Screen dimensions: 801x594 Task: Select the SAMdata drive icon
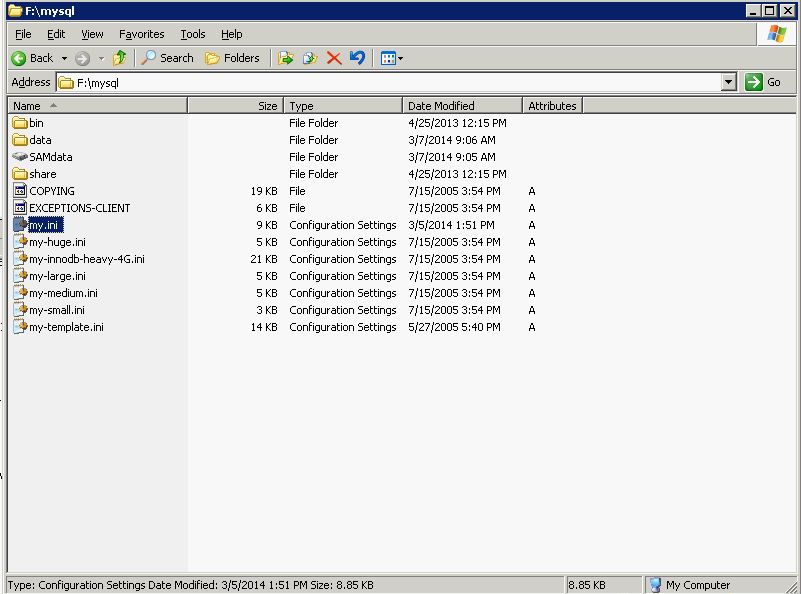[x=20, y=156]
